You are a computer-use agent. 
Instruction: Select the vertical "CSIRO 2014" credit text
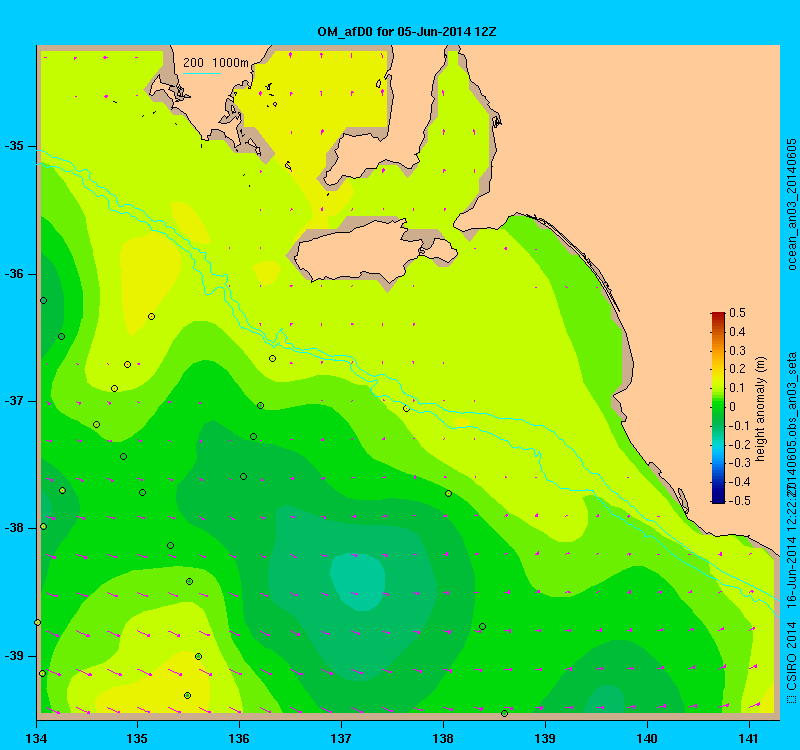pyautogui.click(x=791, y=656)
